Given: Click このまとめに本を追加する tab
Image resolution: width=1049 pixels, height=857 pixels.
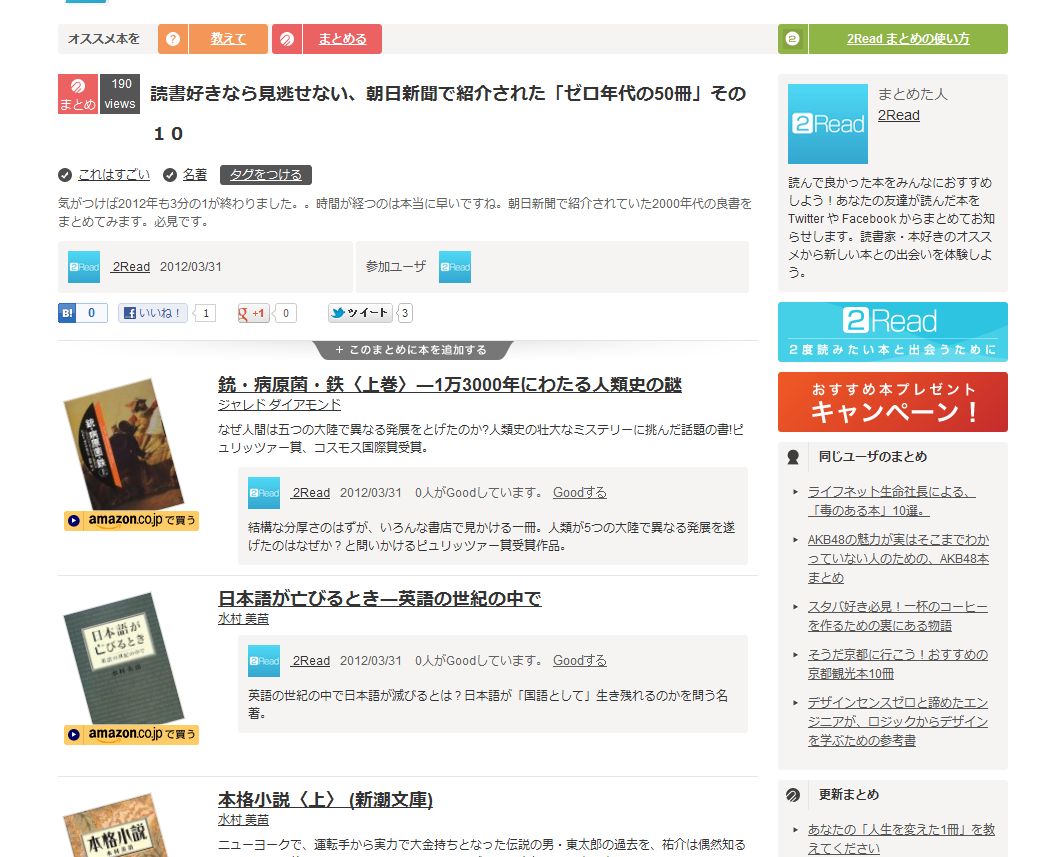Looking at the screenshot, I should 411,350.
